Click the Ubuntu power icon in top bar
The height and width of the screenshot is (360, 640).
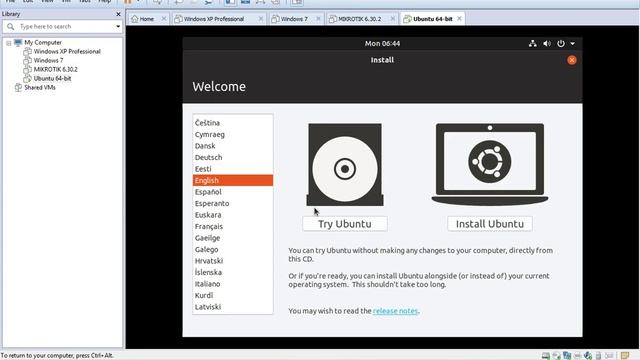(x=561, y=43)
